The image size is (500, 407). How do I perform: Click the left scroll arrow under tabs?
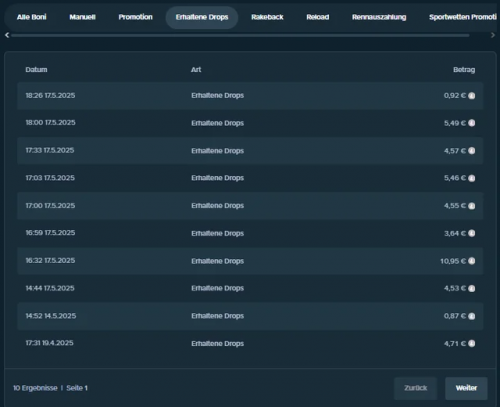click(7, 35)
